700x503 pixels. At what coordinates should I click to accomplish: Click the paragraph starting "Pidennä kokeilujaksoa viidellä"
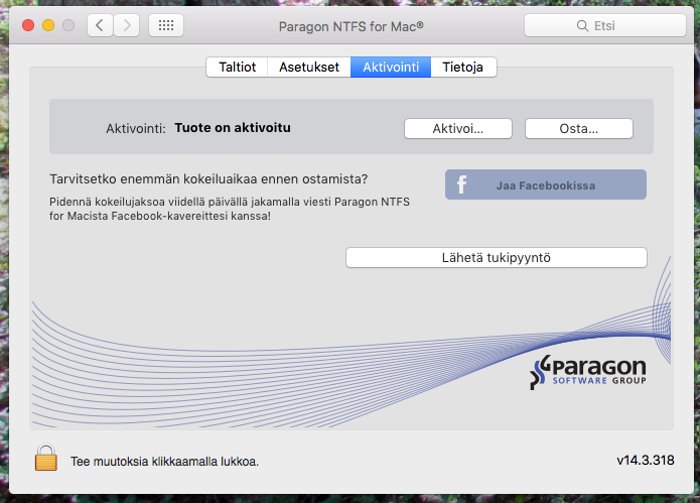tap(229, 209)
